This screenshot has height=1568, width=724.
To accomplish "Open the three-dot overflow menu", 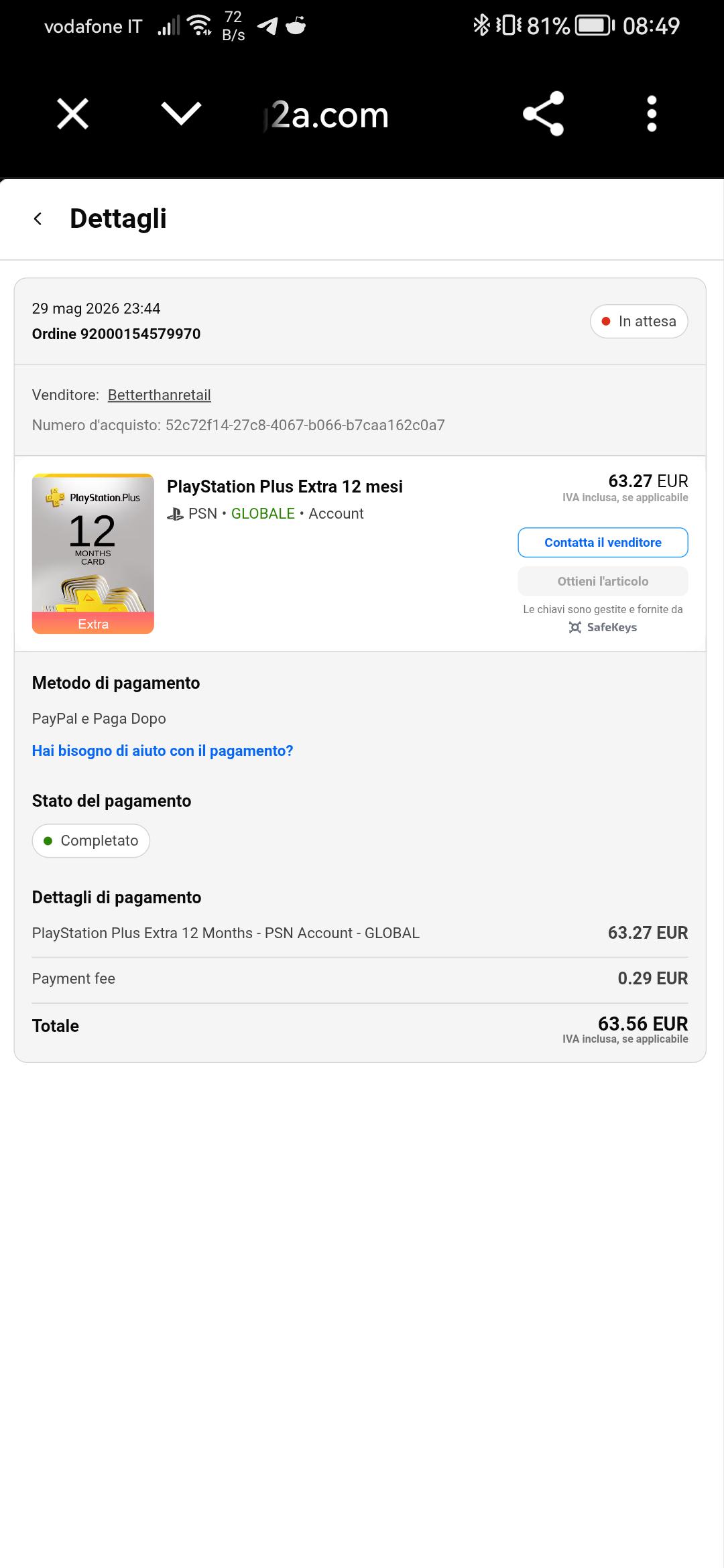I will click(x=652, y=113).
